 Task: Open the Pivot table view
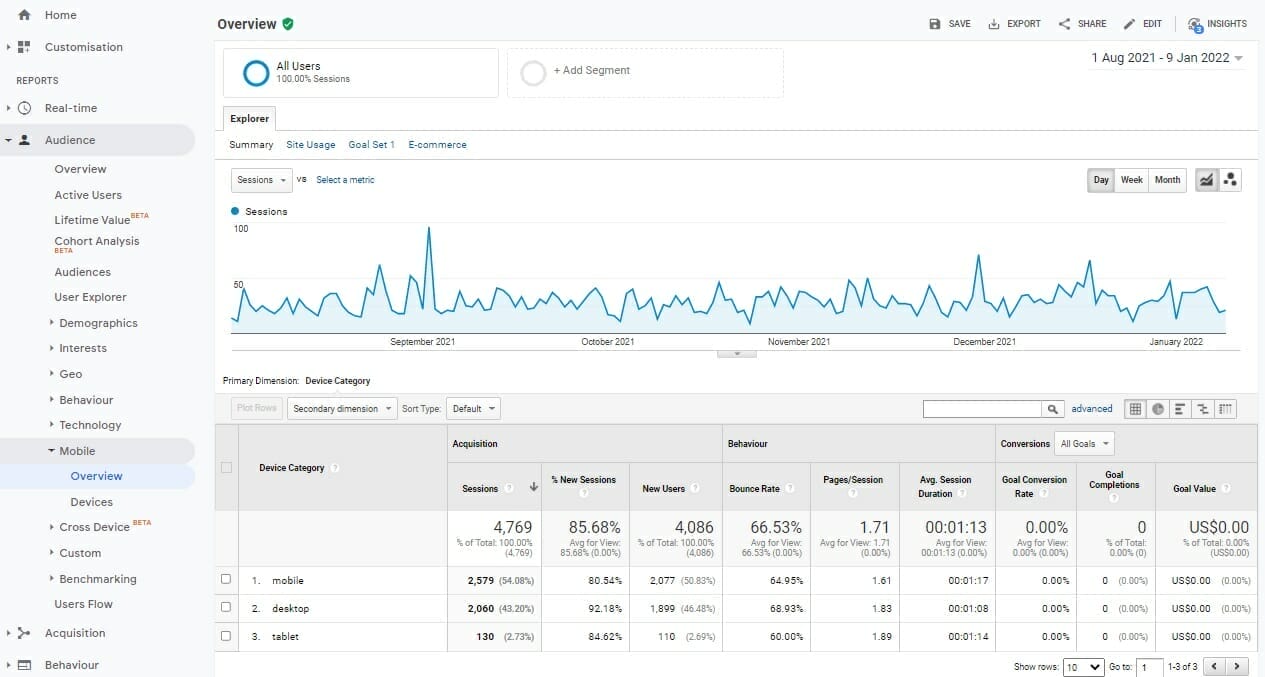tap(1225, 408)
